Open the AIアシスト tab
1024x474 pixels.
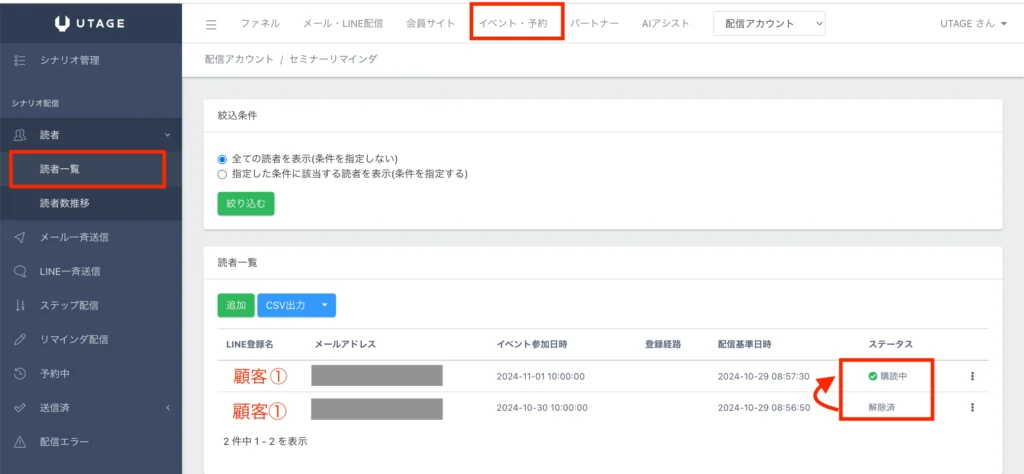[x=665, y=24]
